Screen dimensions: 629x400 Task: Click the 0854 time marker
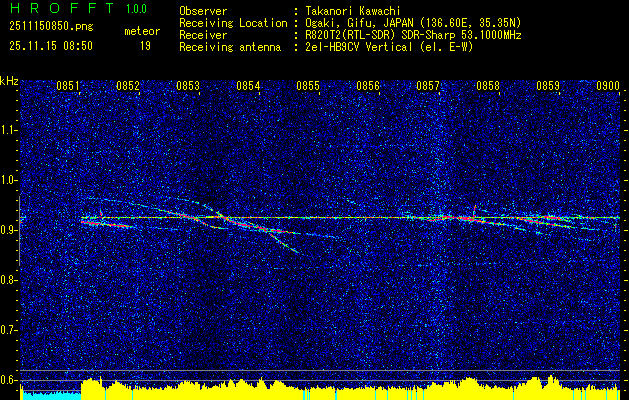(248, 86)
